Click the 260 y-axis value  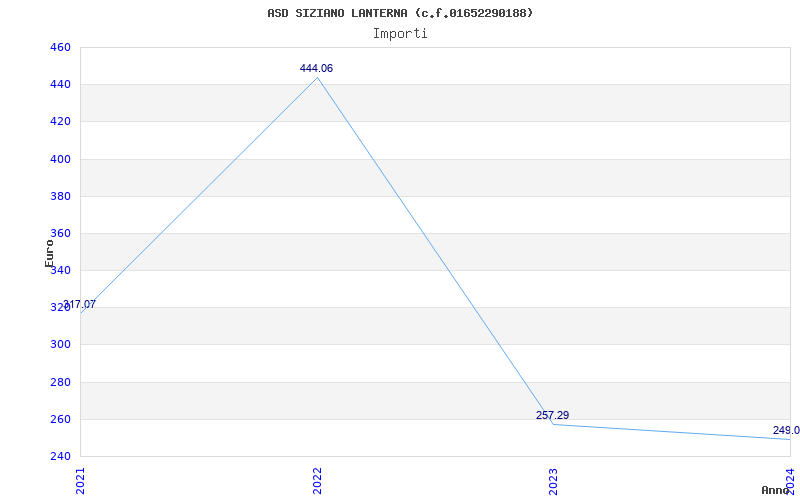pyautogui.click(x=60, y=419)
